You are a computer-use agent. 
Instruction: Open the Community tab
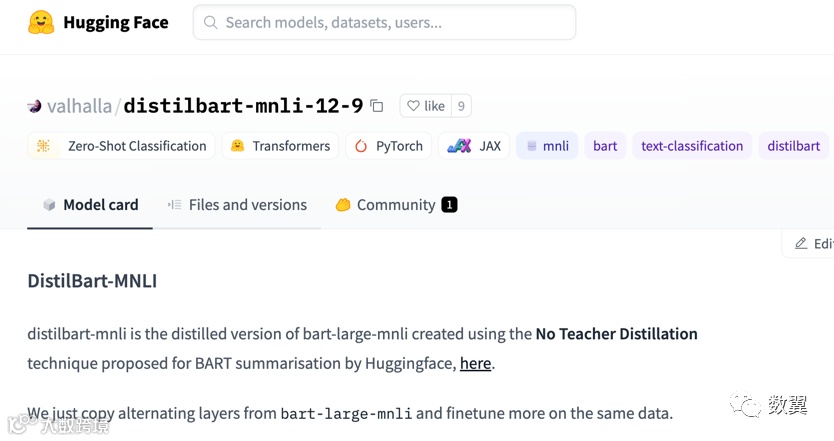(x=396, y=205)
